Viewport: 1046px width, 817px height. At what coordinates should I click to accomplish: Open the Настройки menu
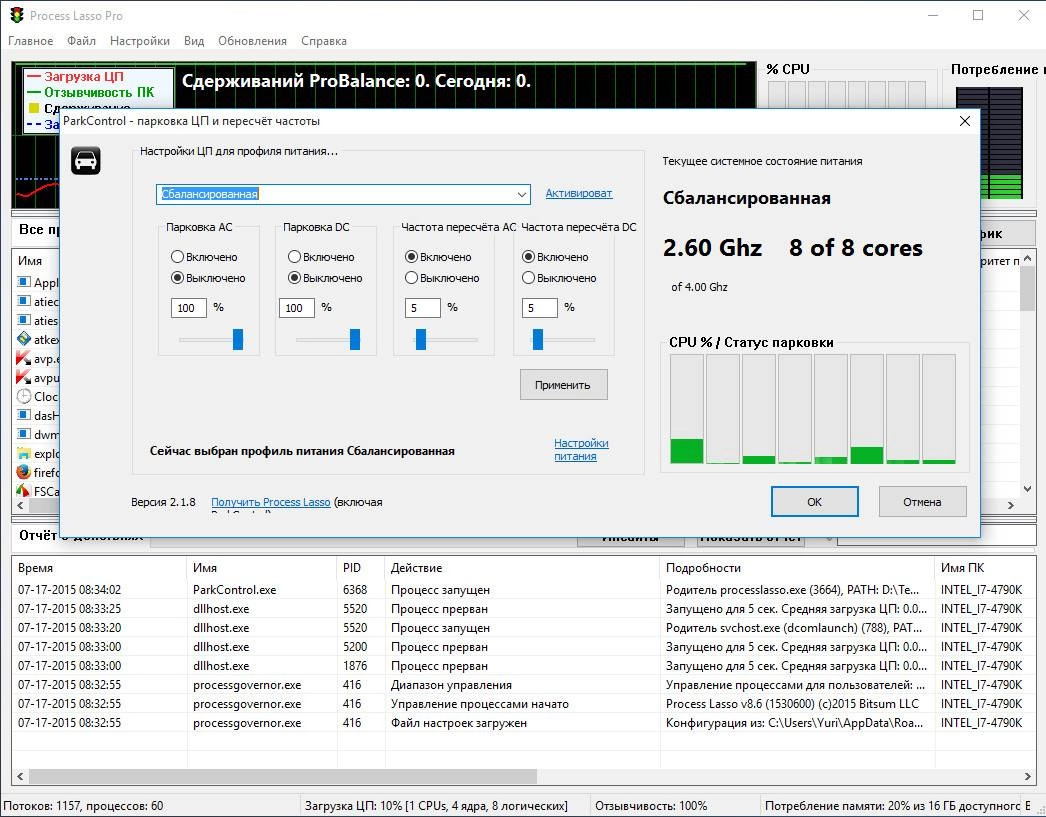[x=139, y=41]
